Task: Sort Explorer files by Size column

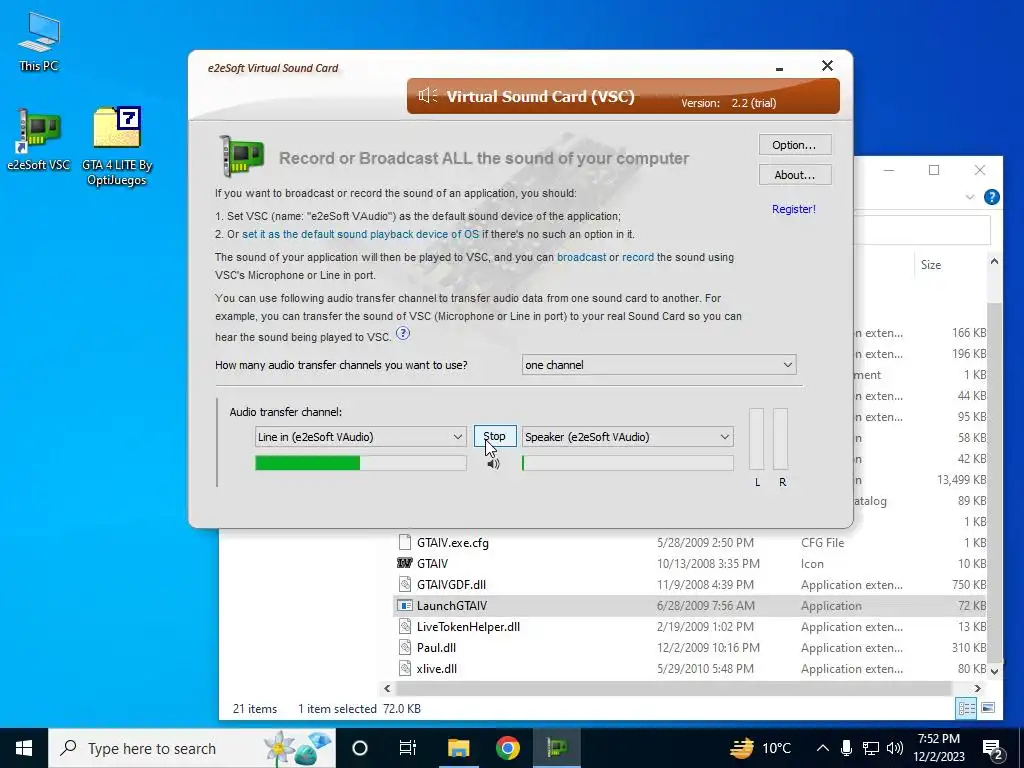Action: click(931, 264)
